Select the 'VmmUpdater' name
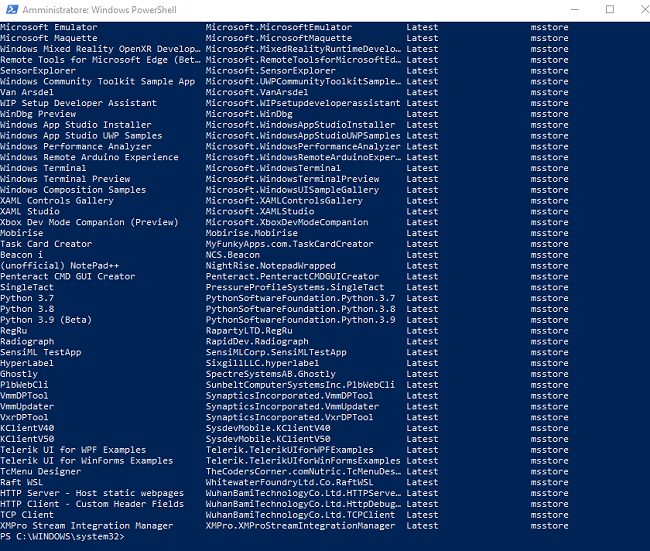 point(27,406)
